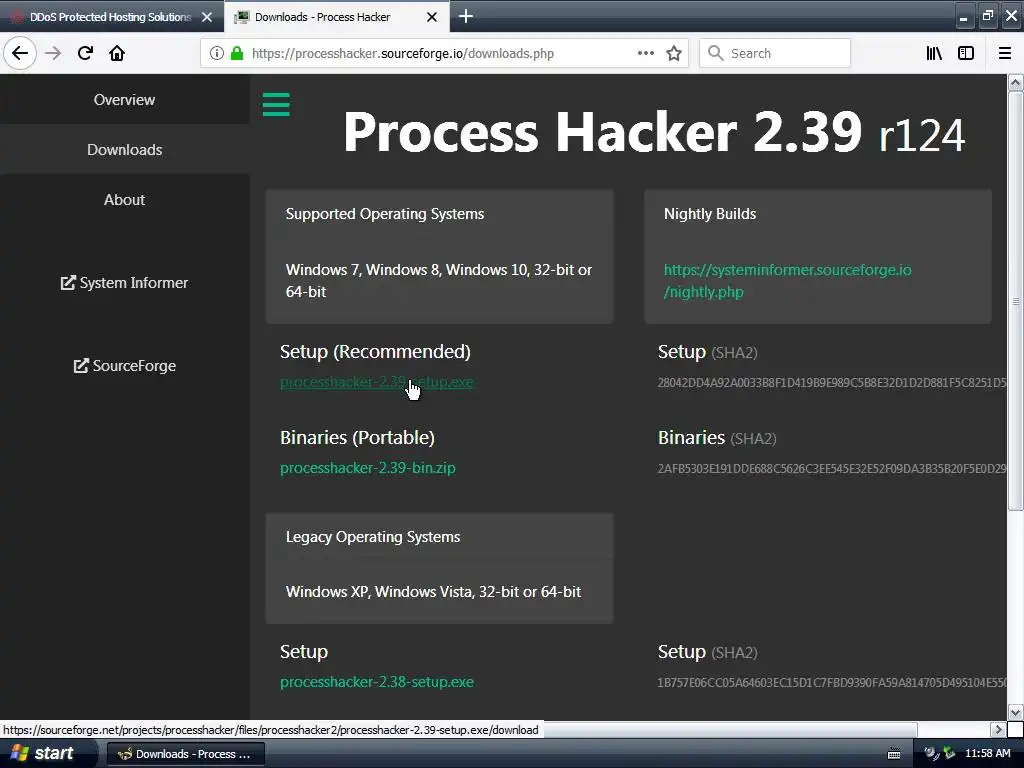The height and width of the screenshot is (768, 1024).
Task: Click the 11:58 AM system clock
Action: [x=987, y=754]
